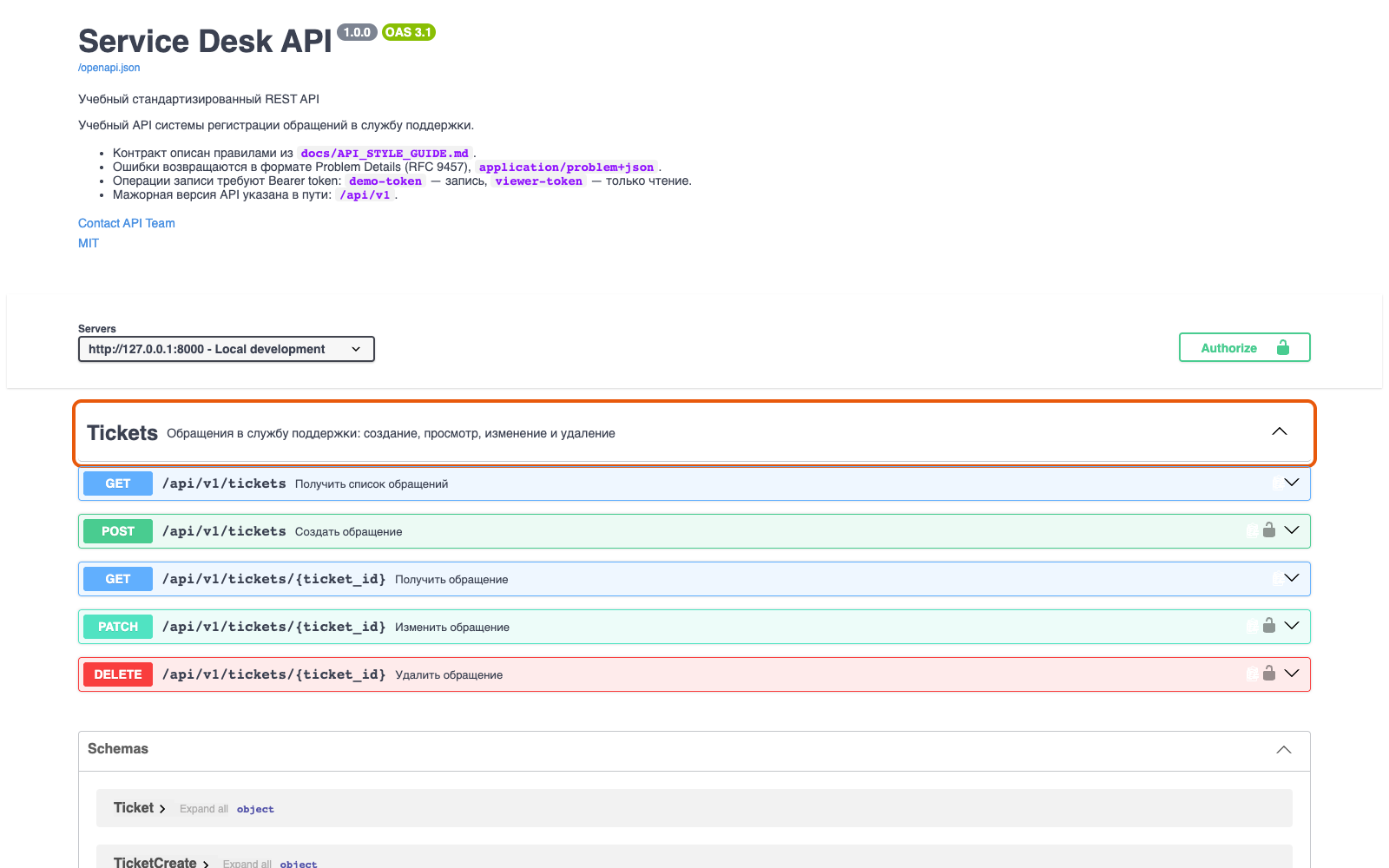Click the lock icon on POST tickets row
The width and height of the screenshot is (1389, 868).
pyautogui.click(x=1269, y=529)
